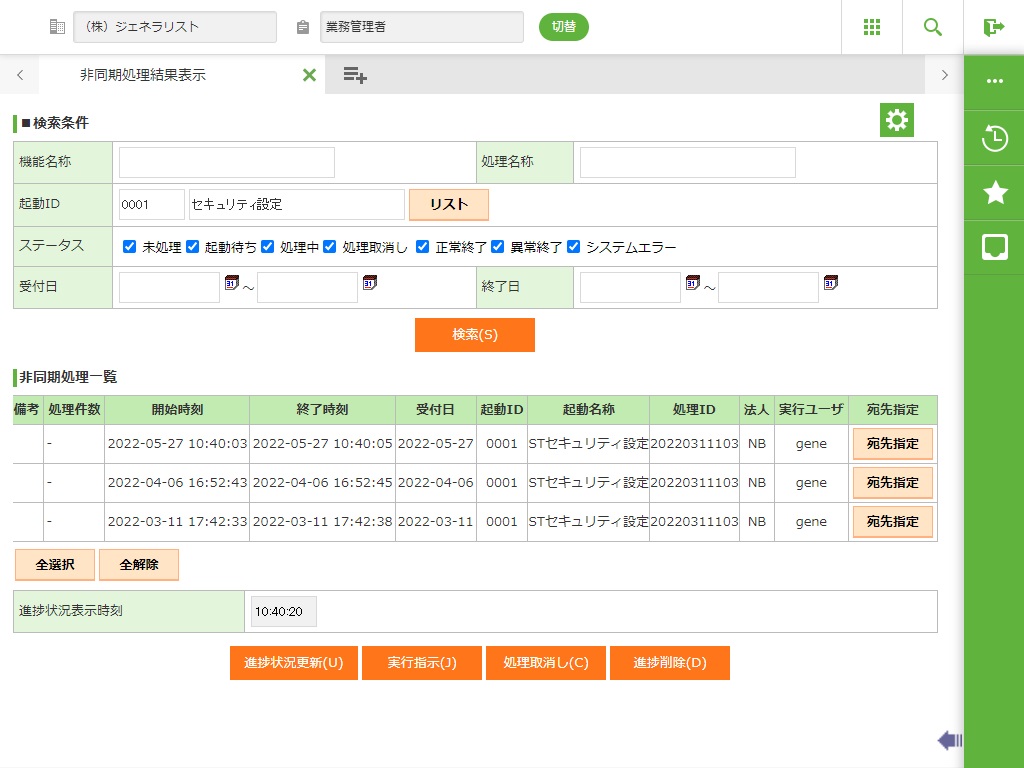Open the history clock icon in sidebar
The image size is (1024, 768).
pyautogui.click(x=994, y=138)
